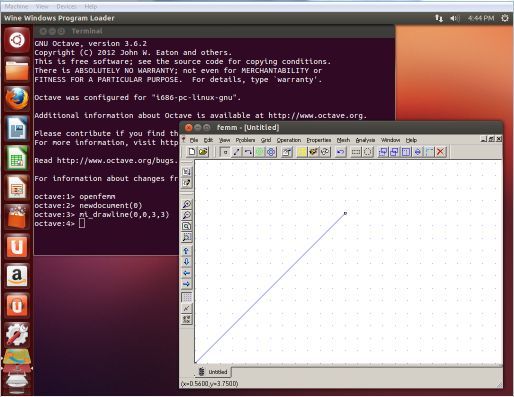Select the operate on line segments mode

click(x=237, y=152)
